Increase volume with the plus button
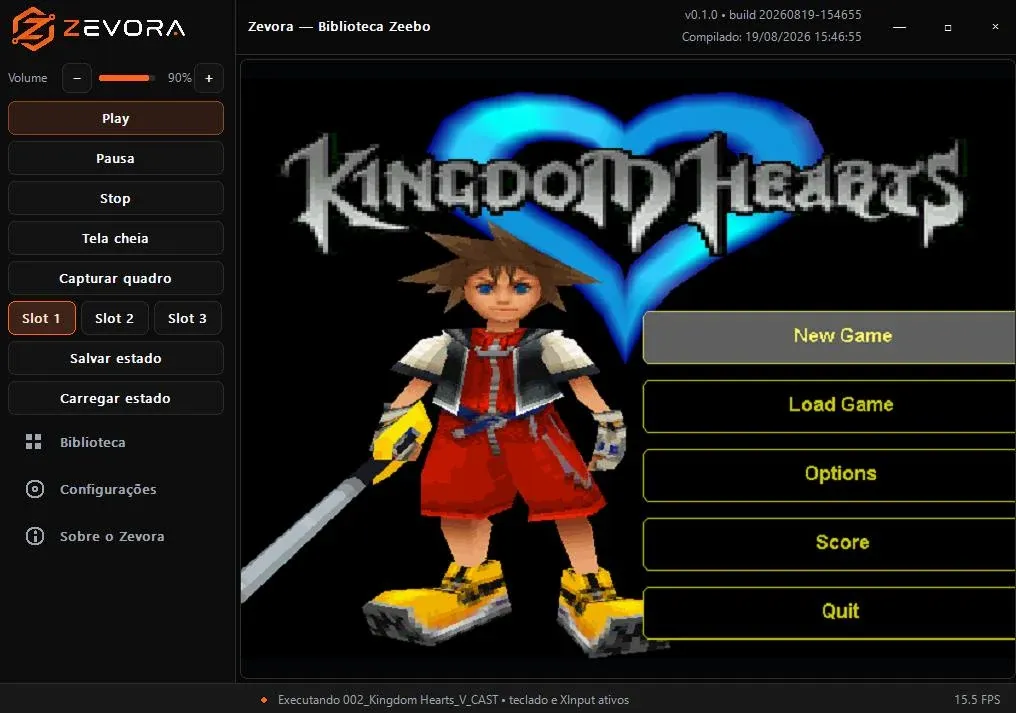This screenshot has height=713, width=1016. tap(209, 78)
